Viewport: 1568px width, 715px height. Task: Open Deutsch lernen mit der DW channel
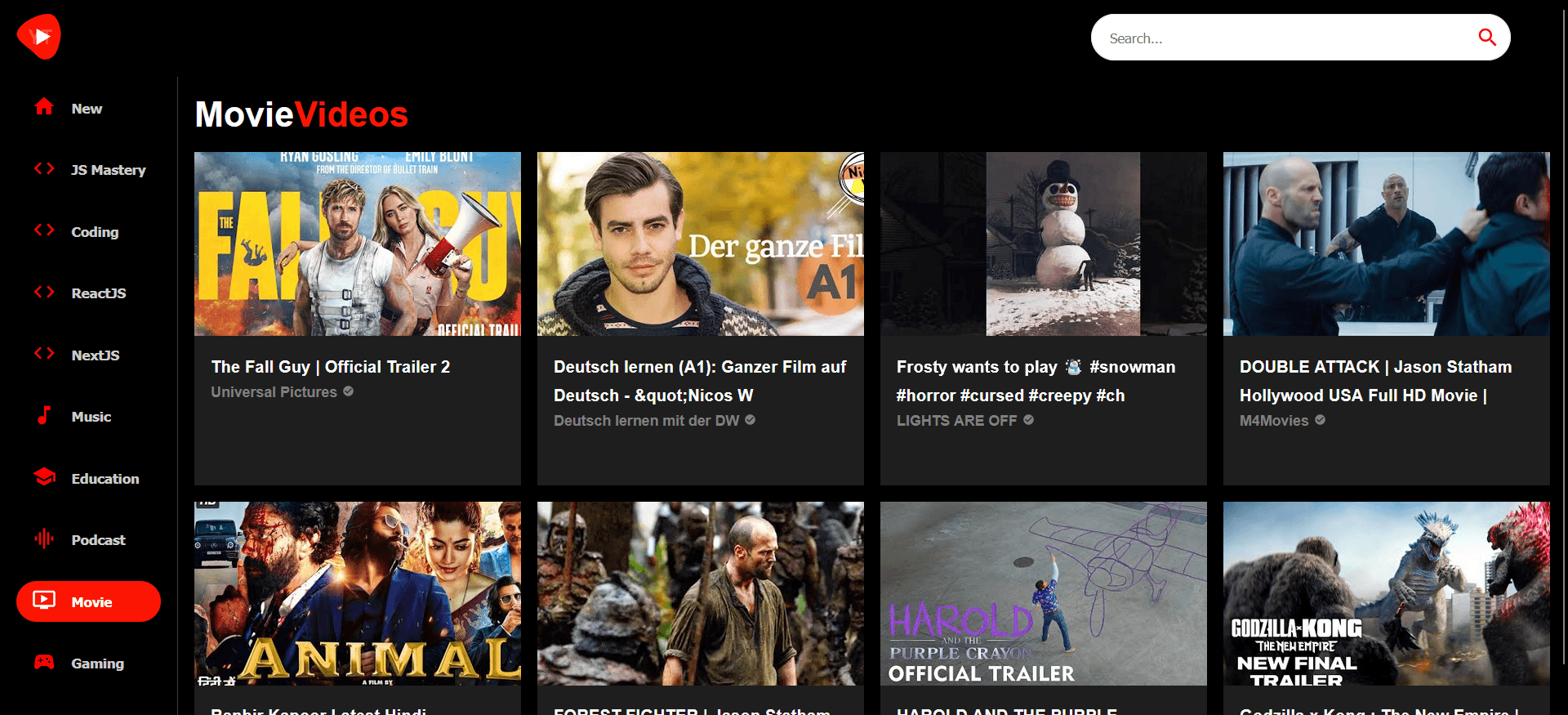pos(646,421)
